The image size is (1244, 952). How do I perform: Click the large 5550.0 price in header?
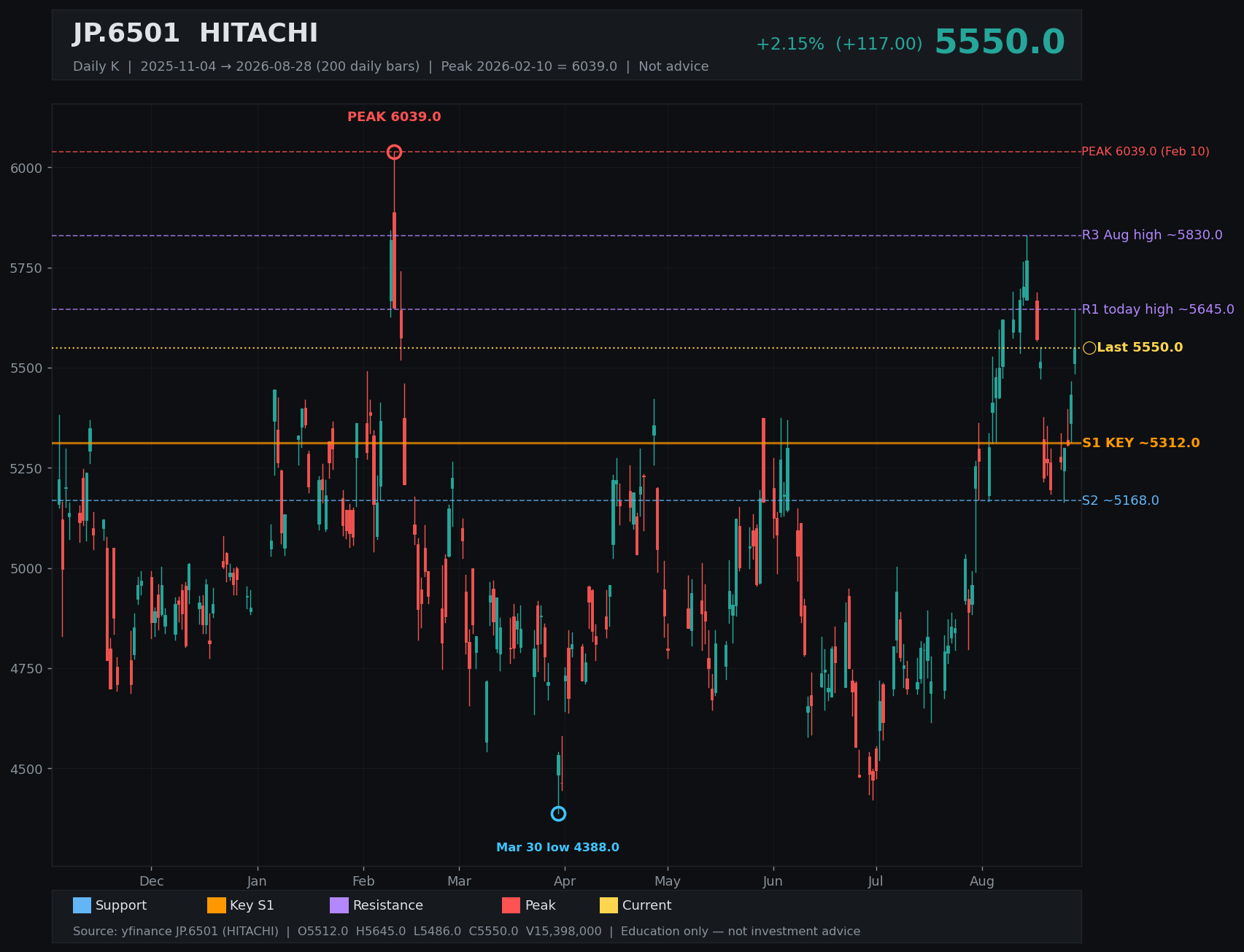1000,42
